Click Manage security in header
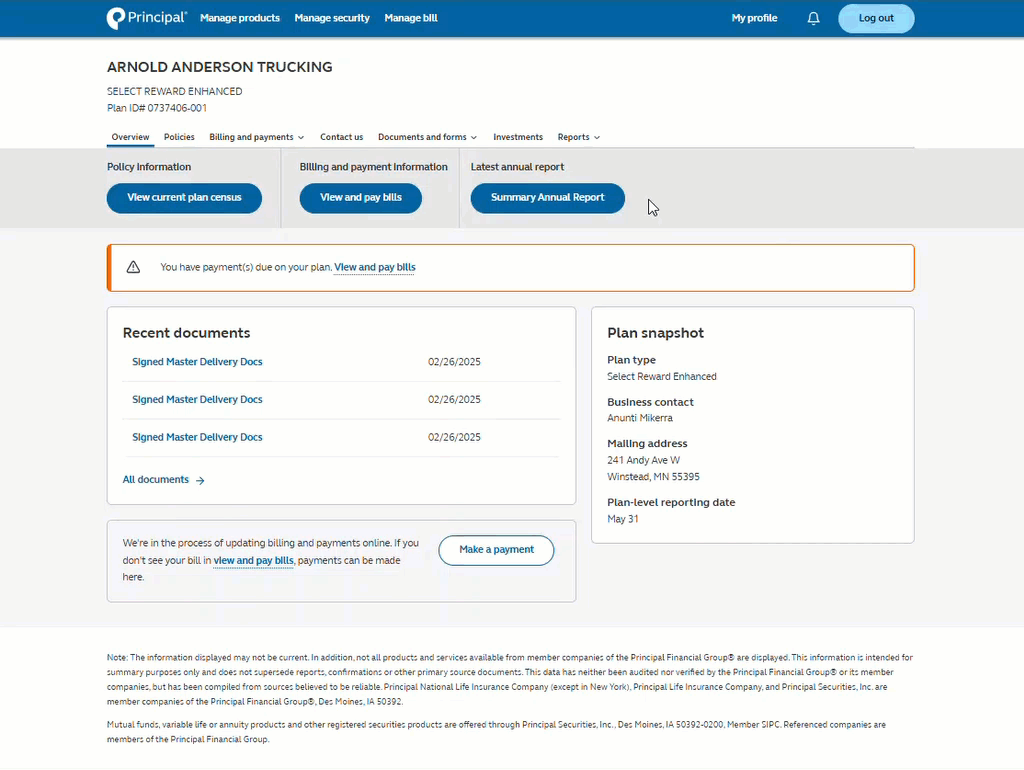The height and width of the screenshot is (770, 1024). tap(332, 18)
